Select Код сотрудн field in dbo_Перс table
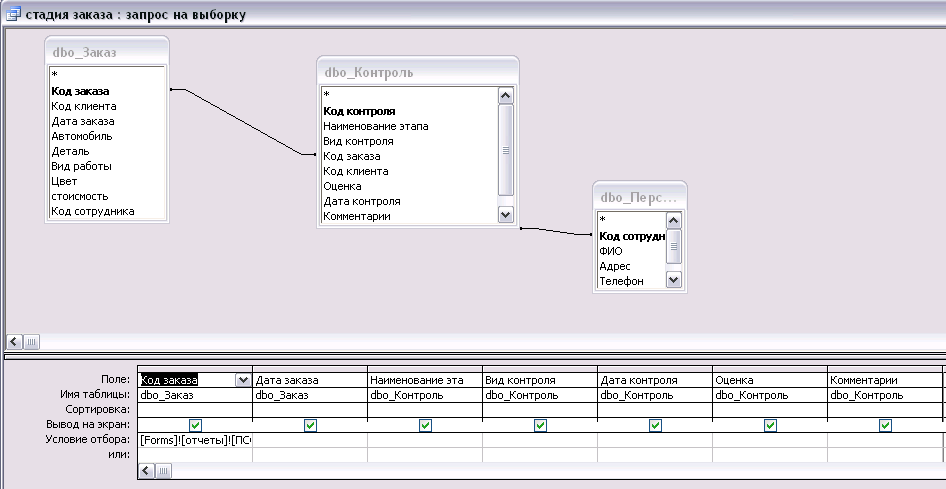This screenshot has height=489, width=946. tap(632, 236)
